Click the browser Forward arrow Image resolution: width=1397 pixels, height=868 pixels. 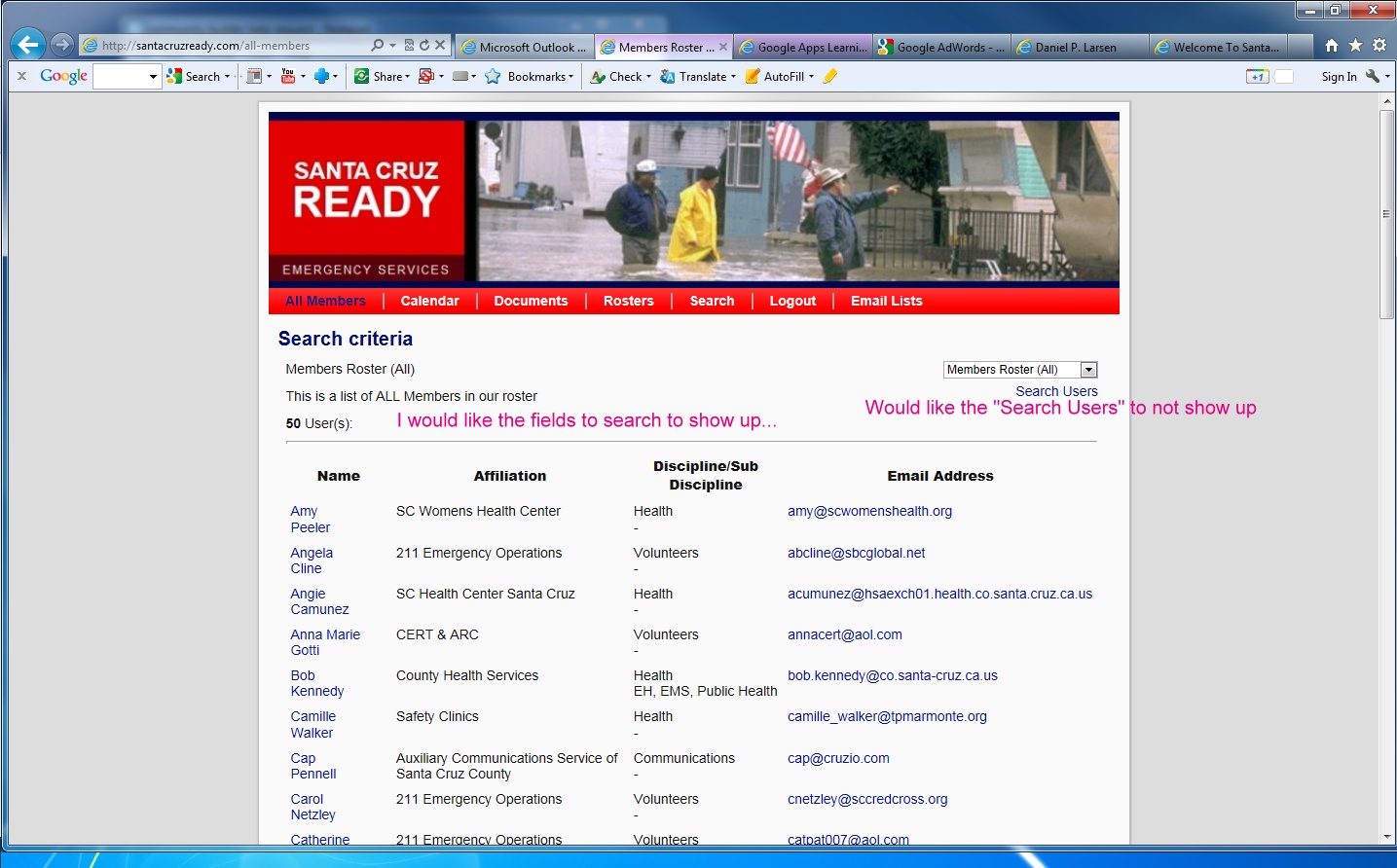tap(62, 45)
